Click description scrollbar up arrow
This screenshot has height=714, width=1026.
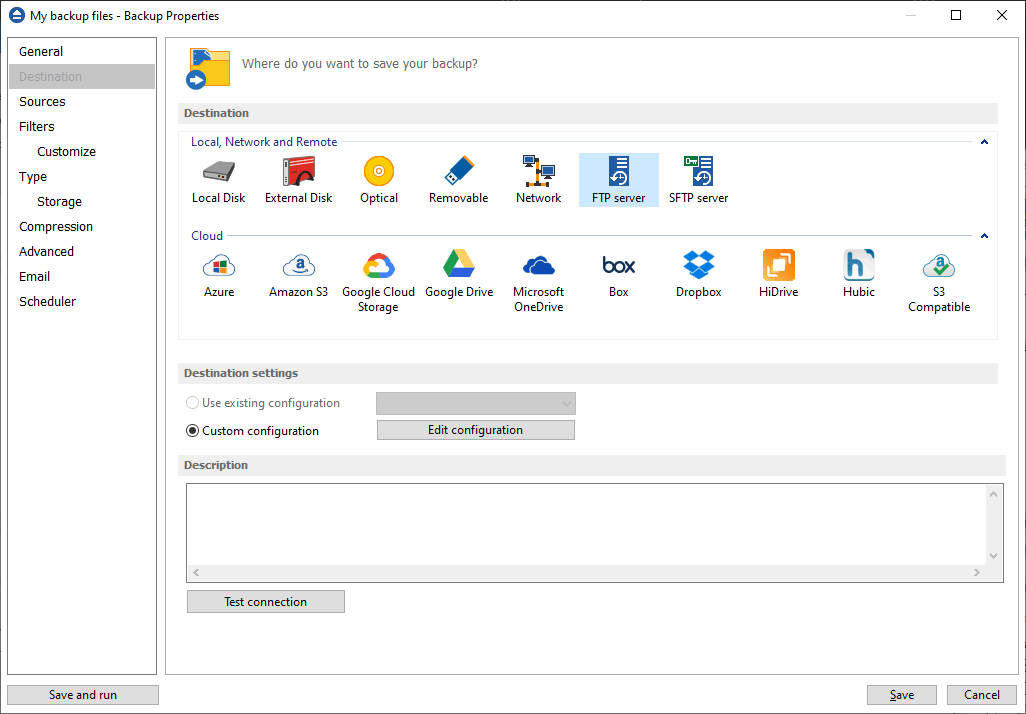coord(993,494)
